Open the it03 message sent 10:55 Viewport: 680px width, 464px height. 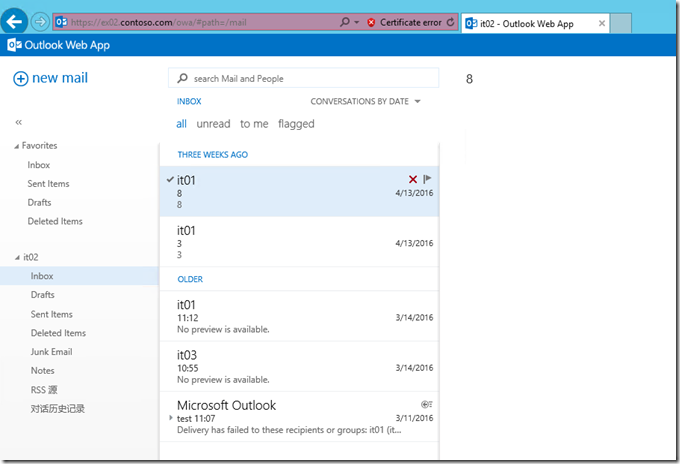pos(299,367)
